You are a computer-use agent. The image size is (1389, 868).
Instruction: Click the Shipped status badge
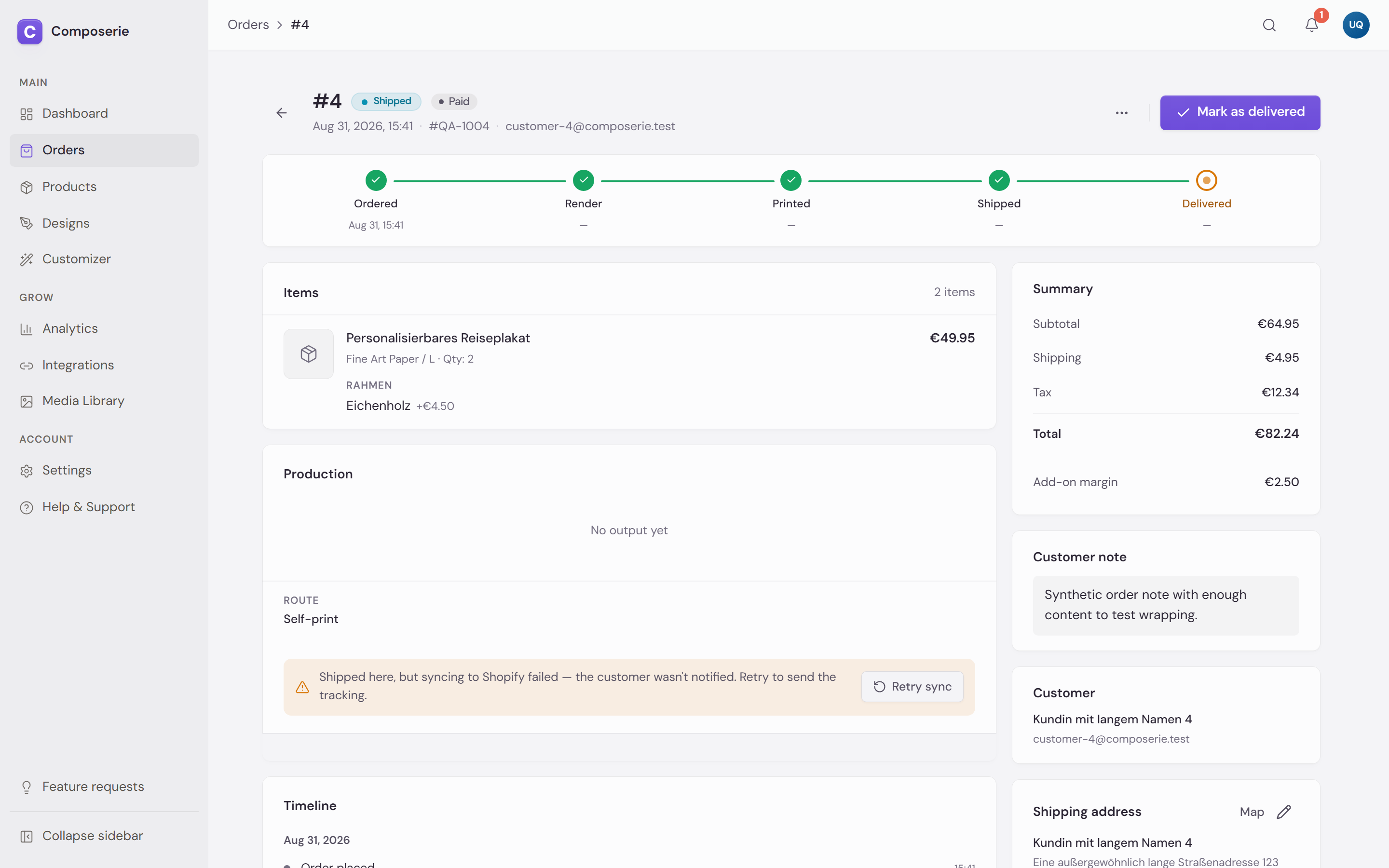coord(386,101)
